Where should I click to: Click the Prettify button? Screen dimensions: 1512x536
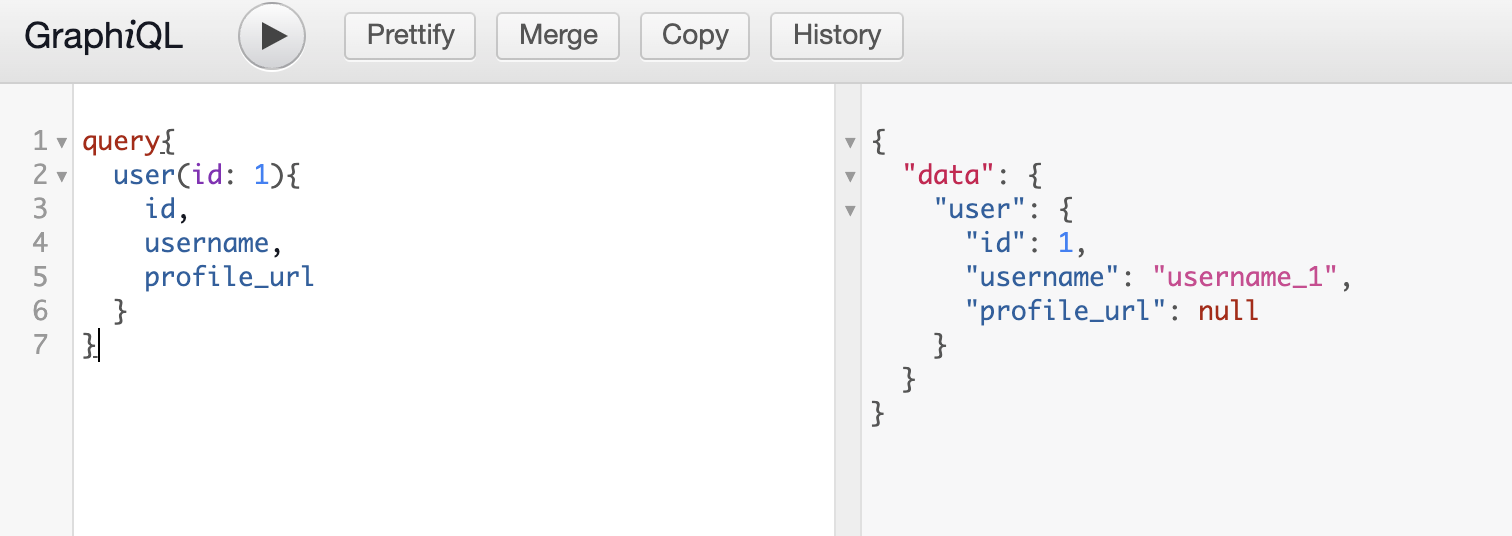click(411, 36)
